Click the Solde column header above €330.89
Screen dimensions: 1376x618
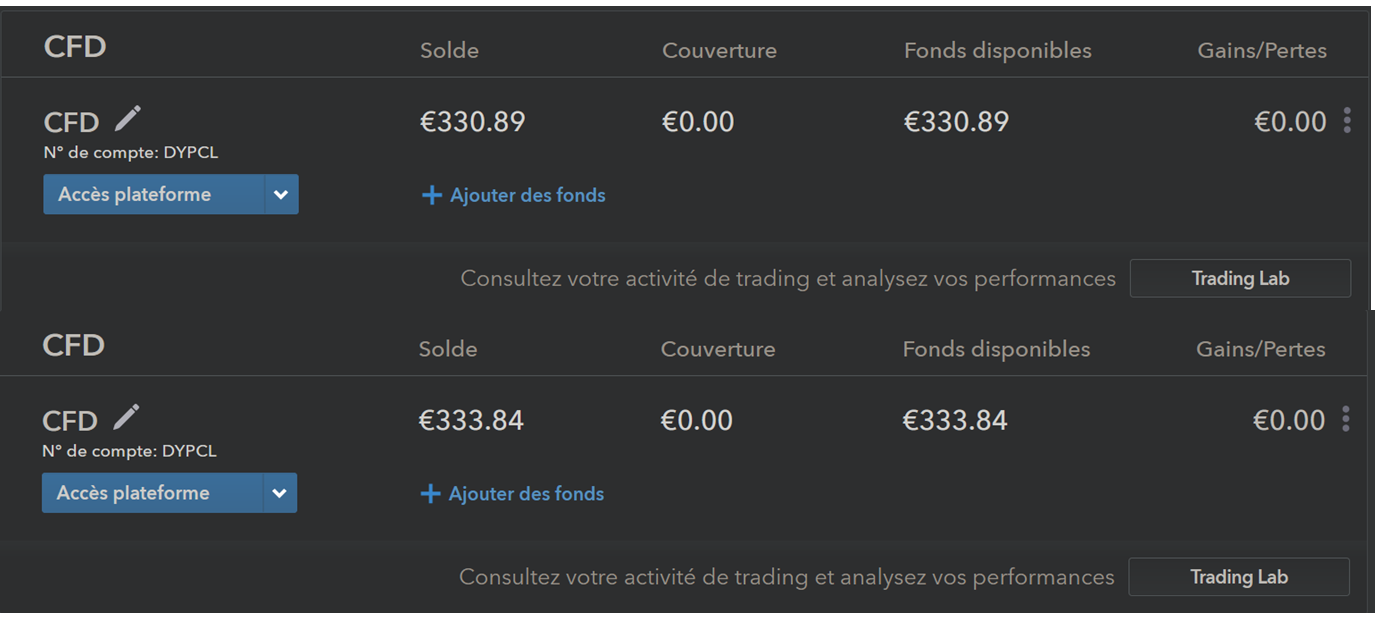coord(449,50)
